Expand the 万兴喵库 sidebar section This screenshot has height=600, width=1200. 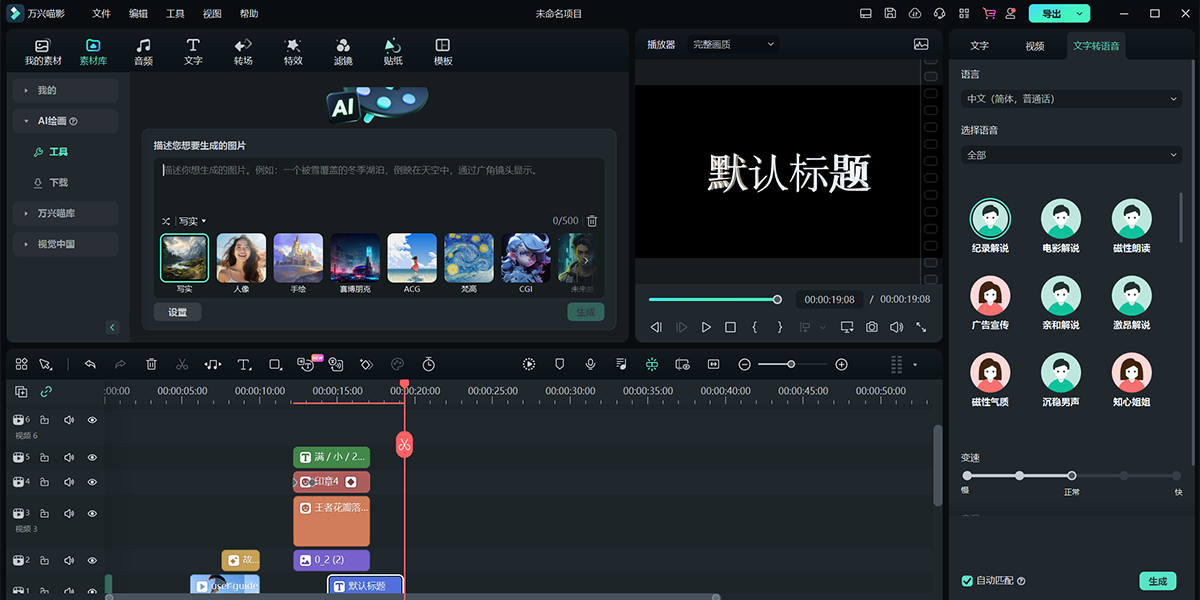[66, 213]
